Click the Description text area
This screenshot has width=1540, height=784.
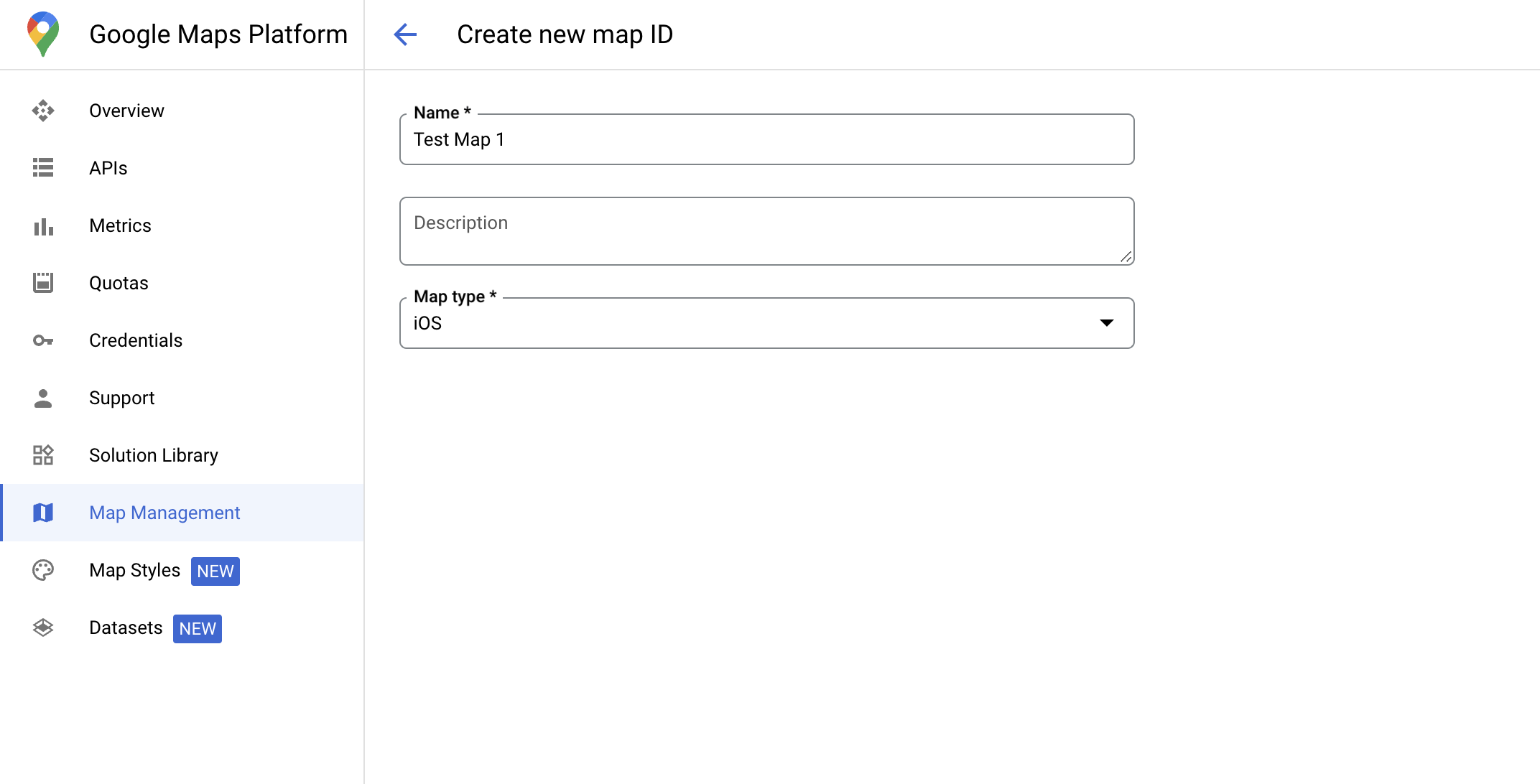768,231
